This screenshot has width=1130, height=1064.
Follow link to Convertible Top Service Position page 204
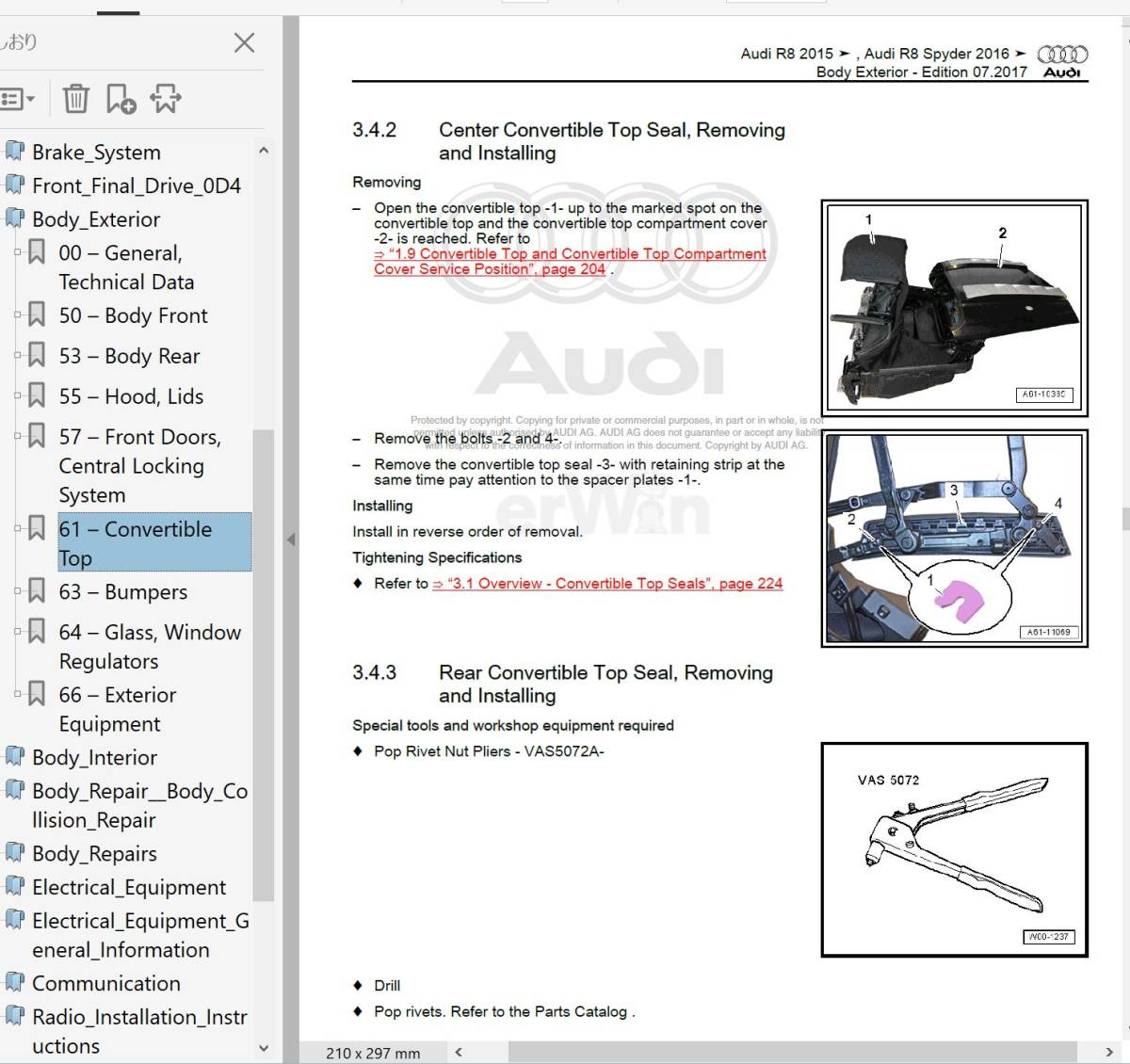pos(570,262)
